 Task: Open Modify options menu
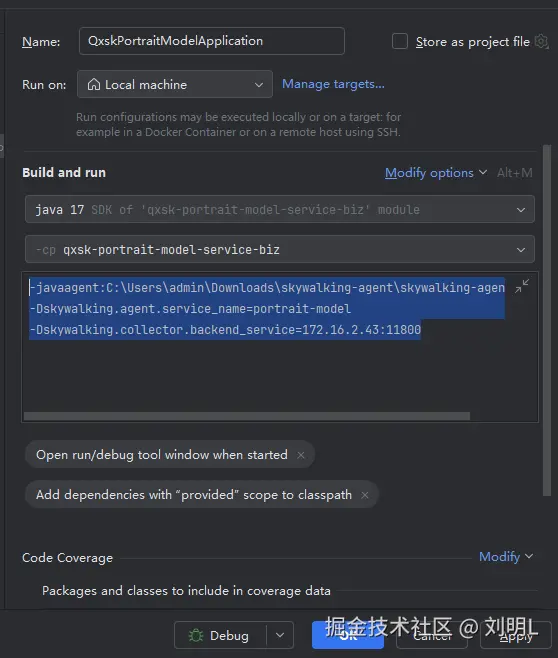[436, 173]
